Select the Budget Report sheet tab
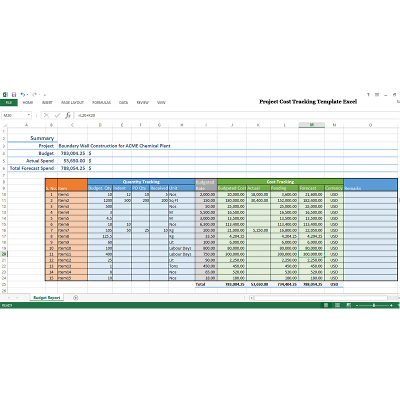The width and height of the screenshot is (400, 400). 47,298
